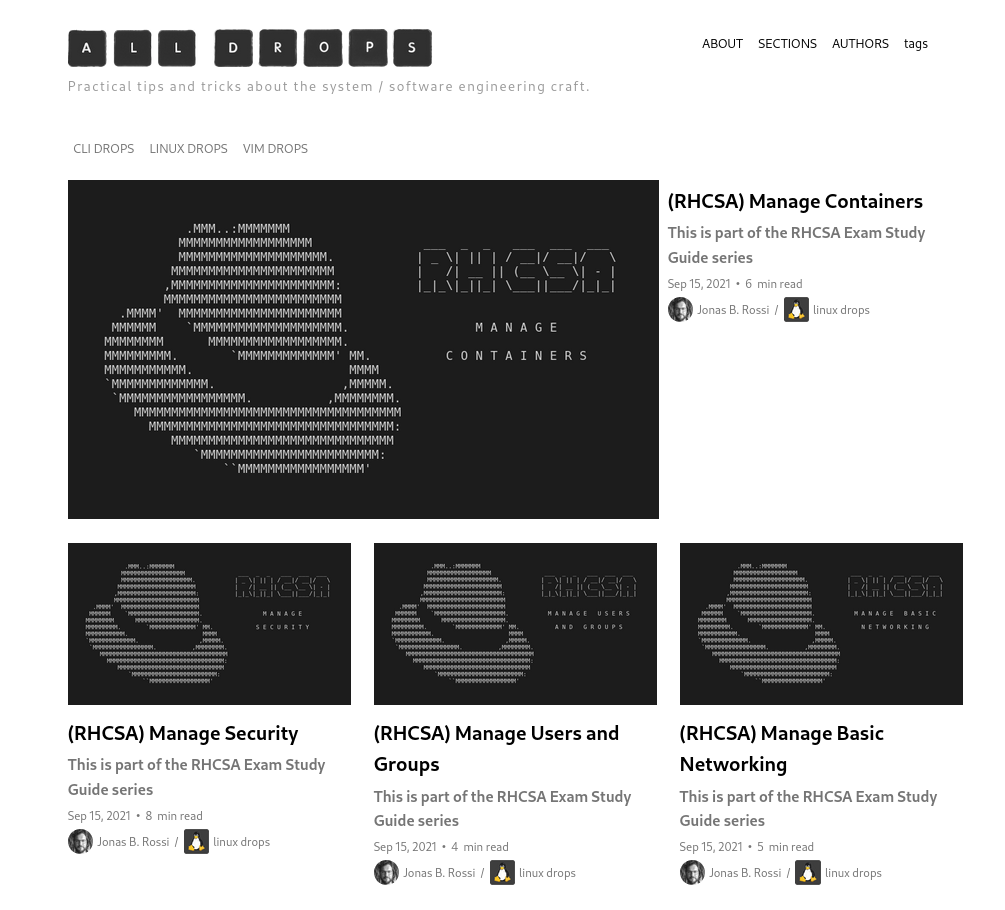The height and width of the screenshot is (910, 1005).
Task: Open the tags menu item
Action: [x=915, y=44]
